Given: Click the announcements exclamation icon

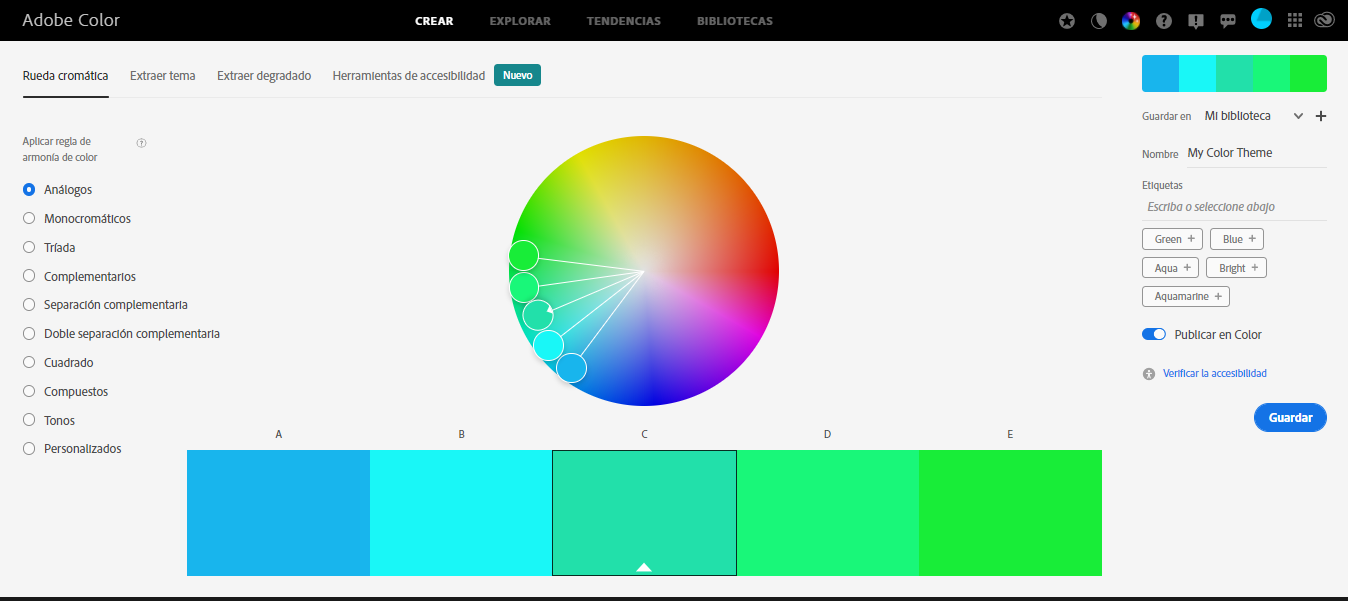Looking at the screenshot, I should point(1195,20).
